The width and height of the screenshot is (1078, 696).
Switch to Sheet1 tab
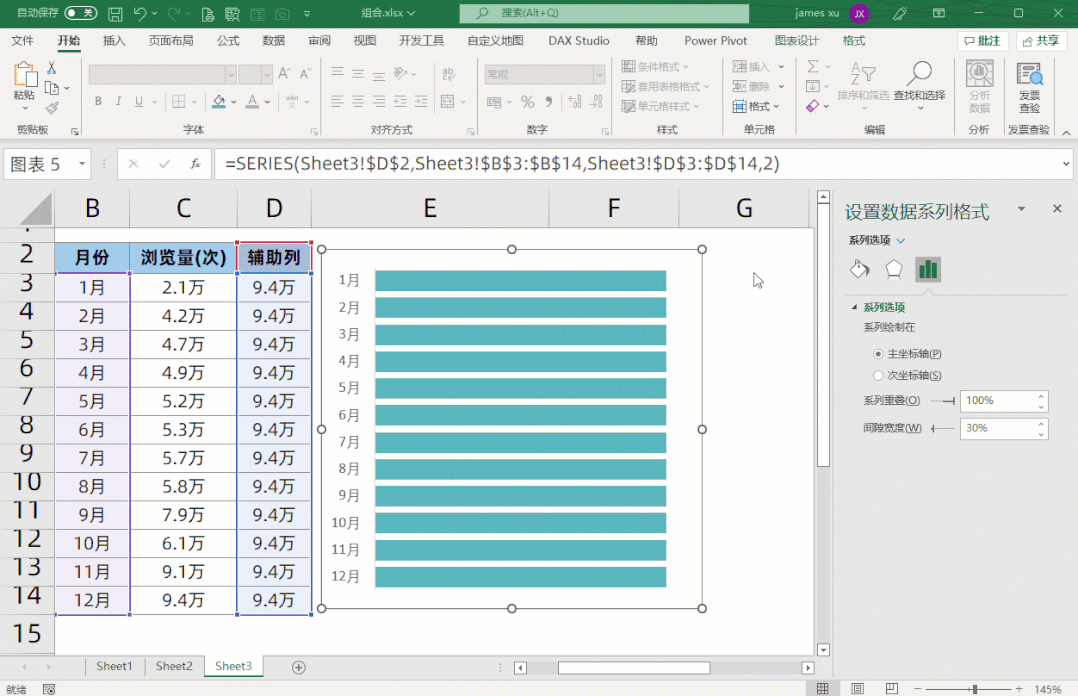(x=114, y=666)
